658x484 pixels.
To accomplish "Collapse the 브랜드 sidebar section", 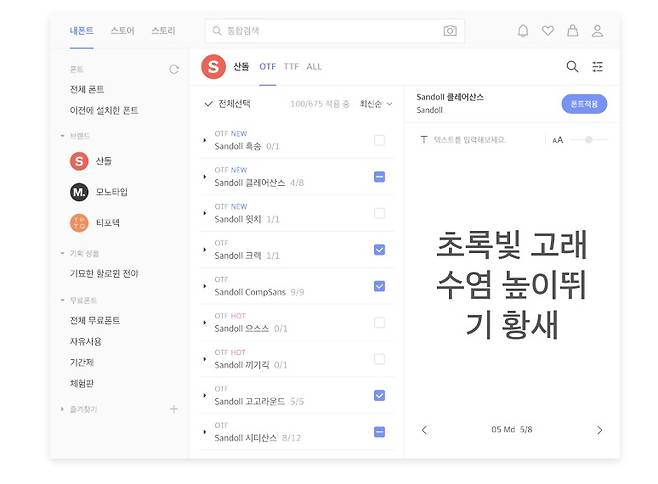I will click(63, 135).
